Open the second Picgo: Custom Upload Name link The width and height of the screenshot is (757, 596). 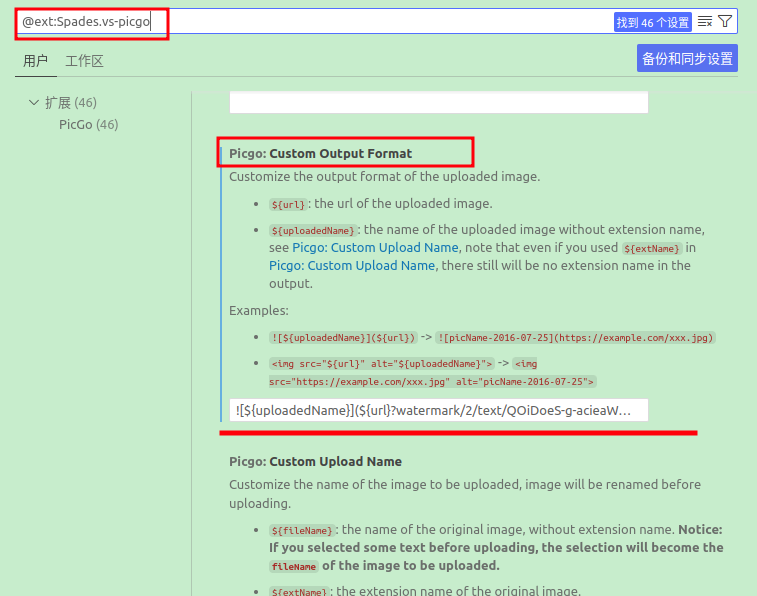coord(352,265)
